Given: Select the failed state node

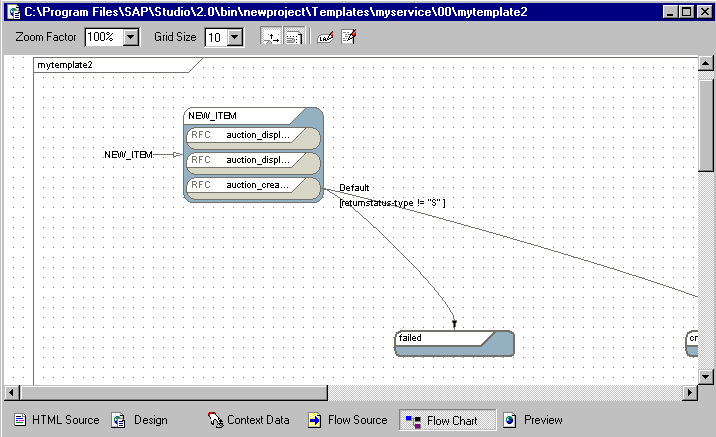Looking at the screenshot, I should coord(454,343).
